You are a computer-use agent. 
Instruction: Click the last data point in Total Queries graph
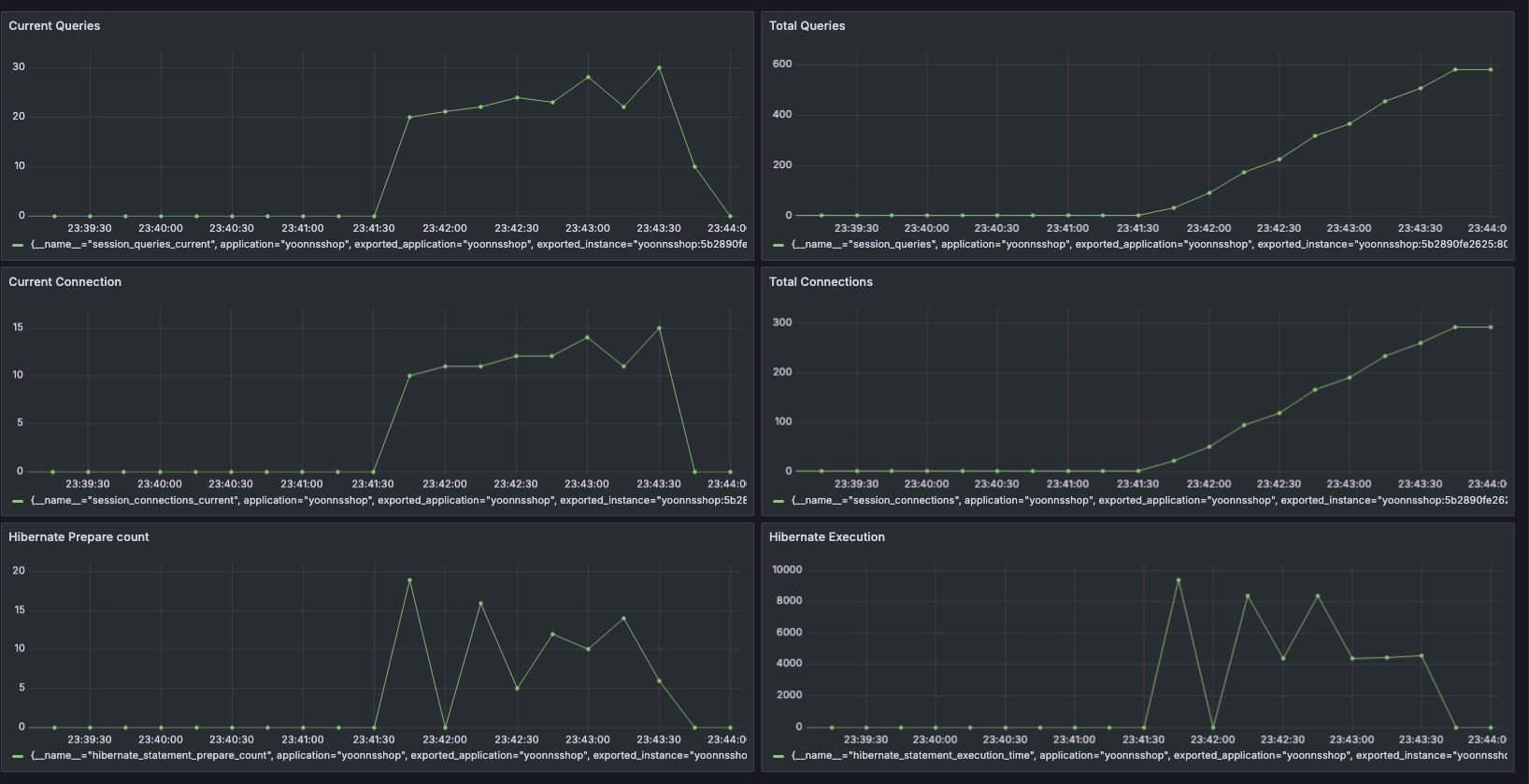[x=1491, y=70]
